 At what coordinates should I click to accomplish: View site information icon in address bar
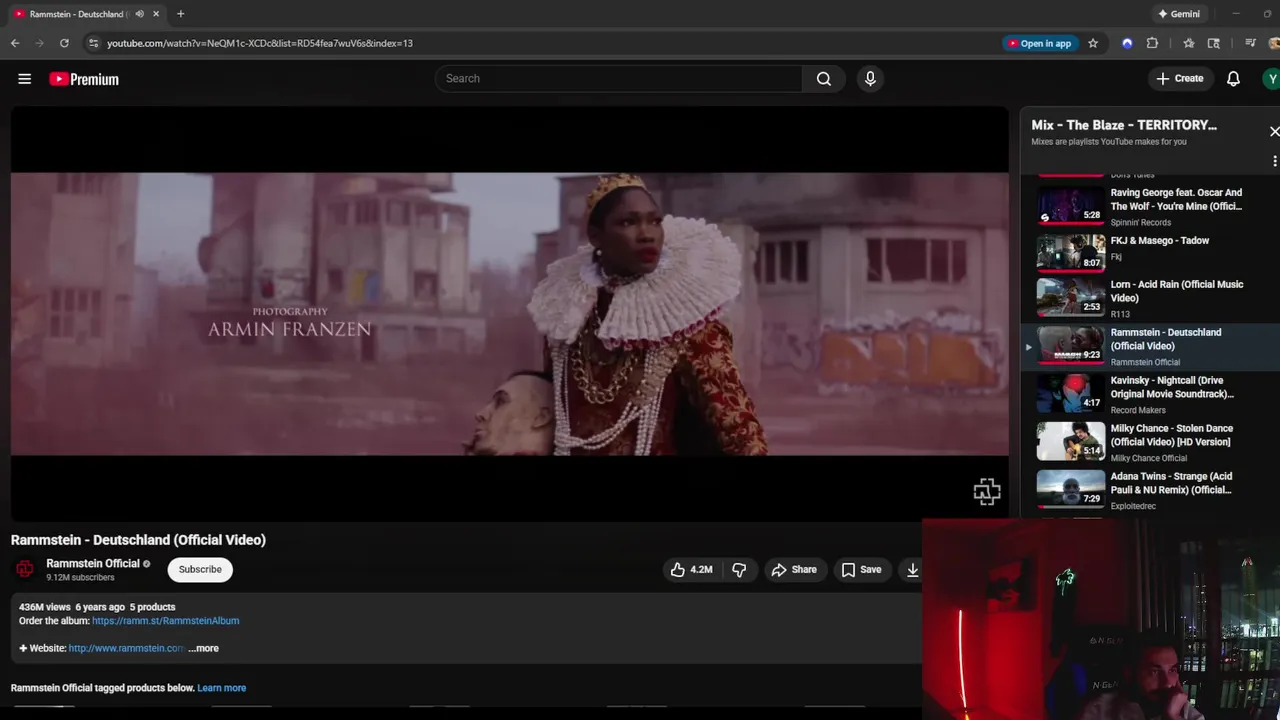coord(93,43)
